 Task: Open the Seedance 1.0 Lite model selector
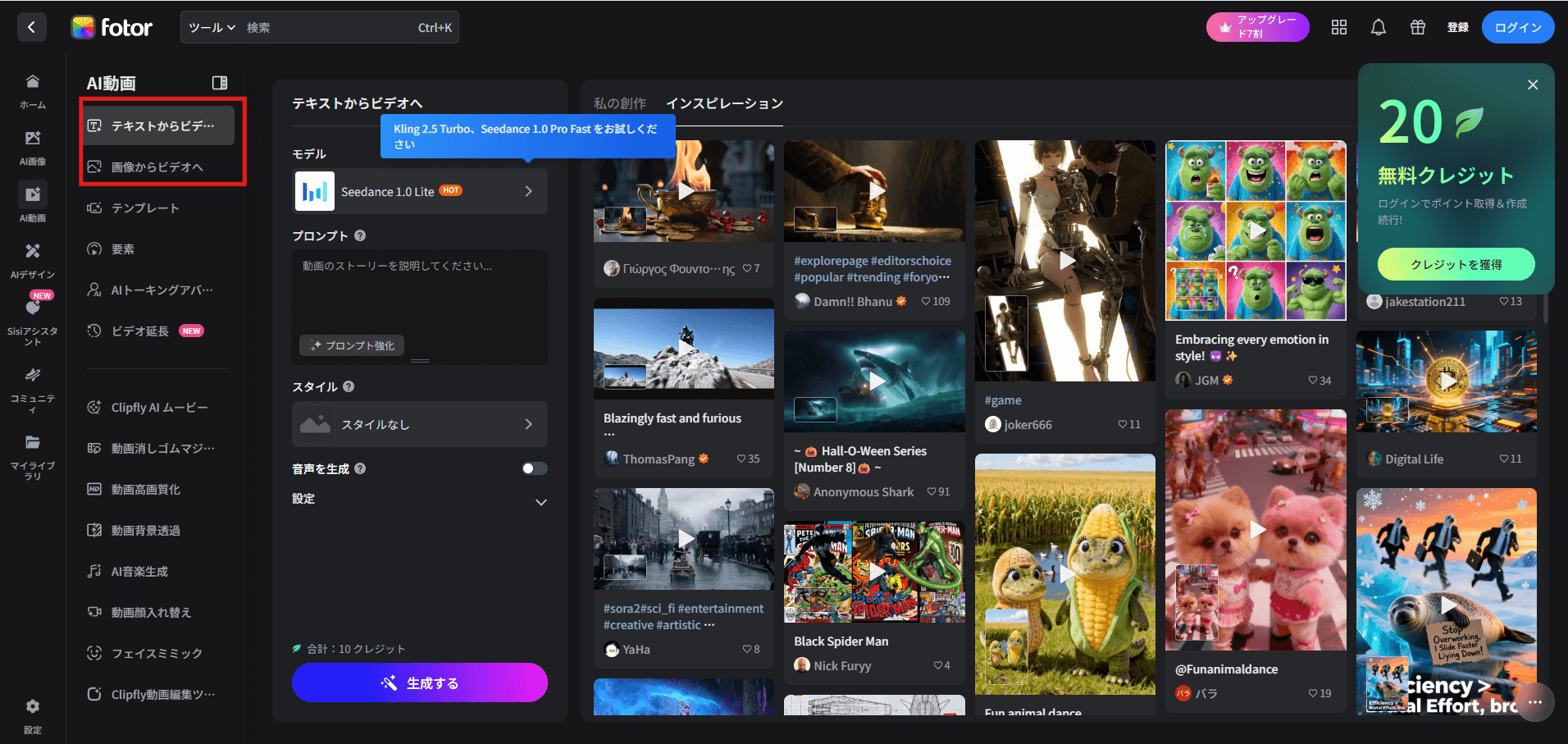(x=420, y=192)
